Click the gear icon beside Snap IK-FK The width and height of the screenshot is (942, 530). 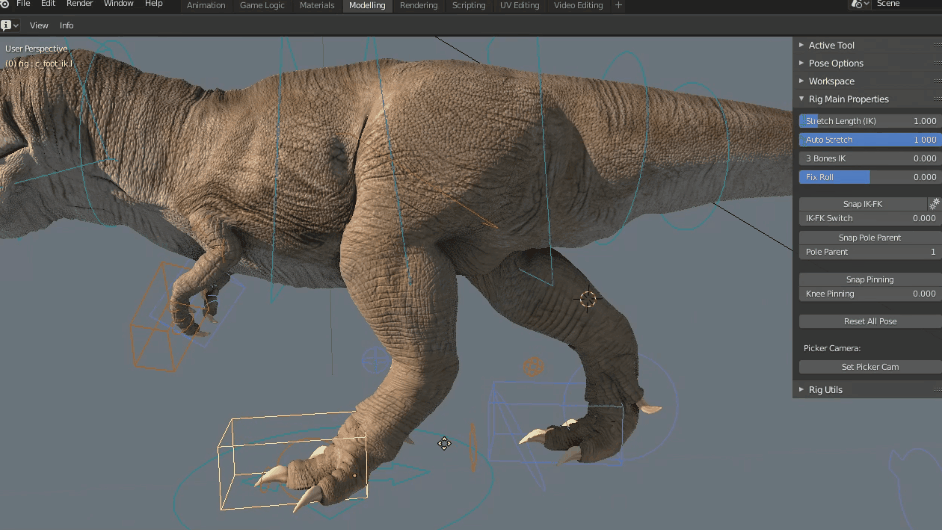coord(934,204)
